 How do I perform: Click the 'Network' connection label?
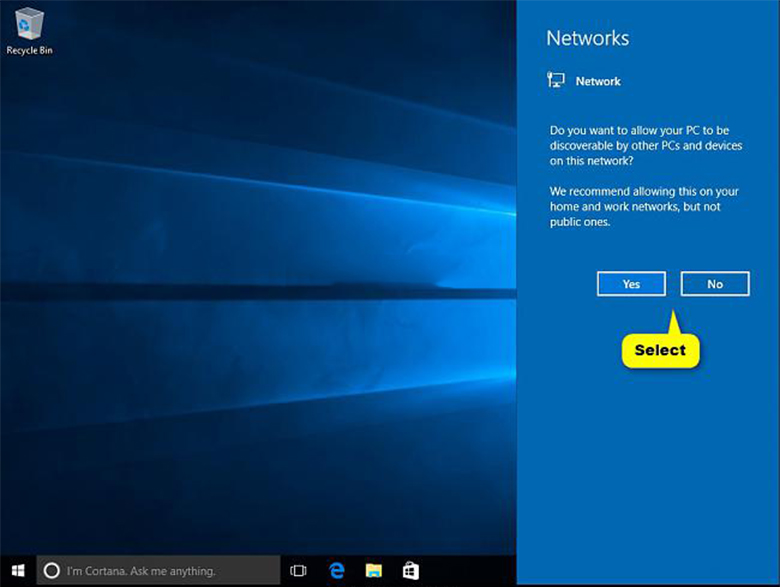598,81
